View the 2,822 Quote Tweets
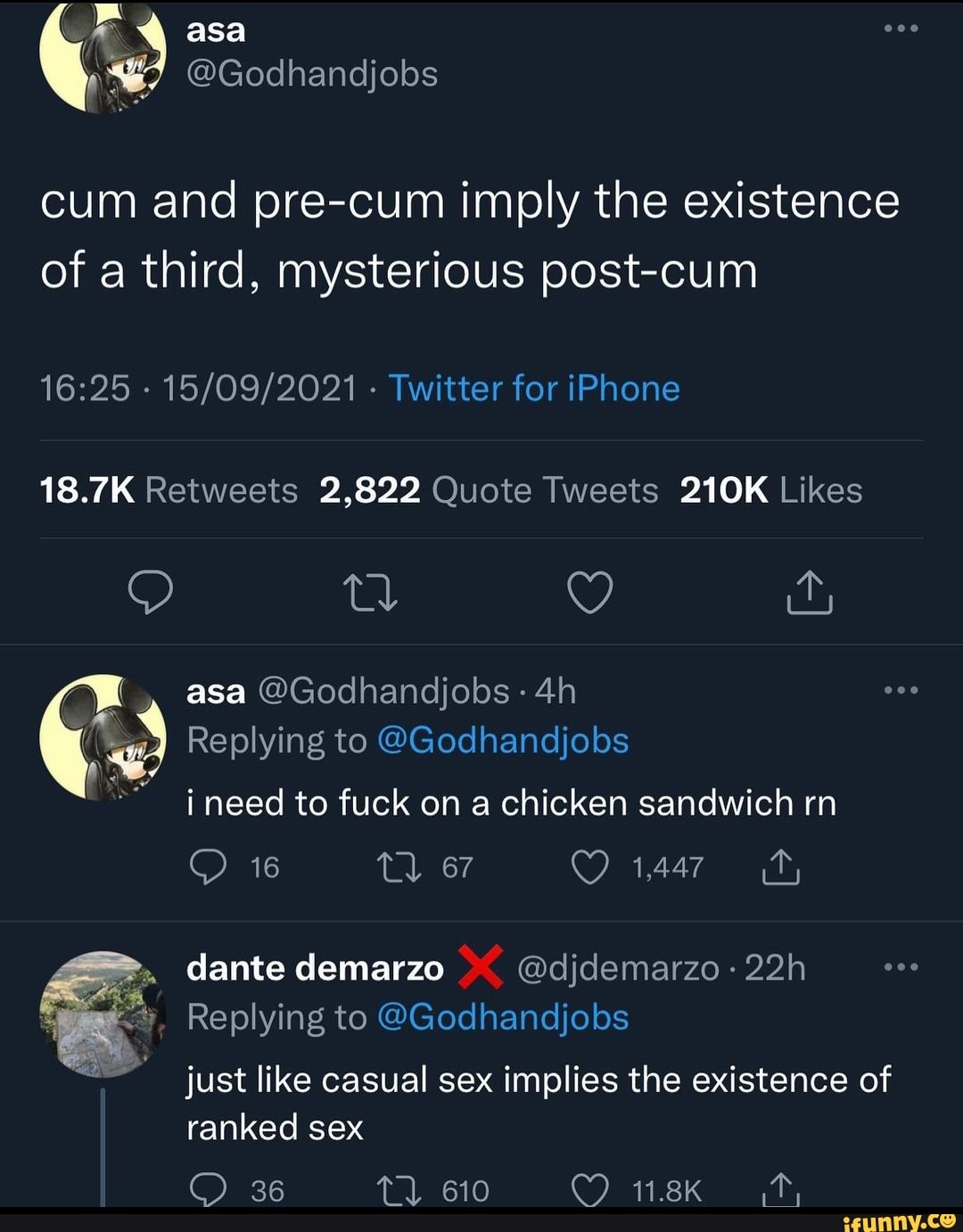This screenshot has height=1232, width=963. [489, 490]
